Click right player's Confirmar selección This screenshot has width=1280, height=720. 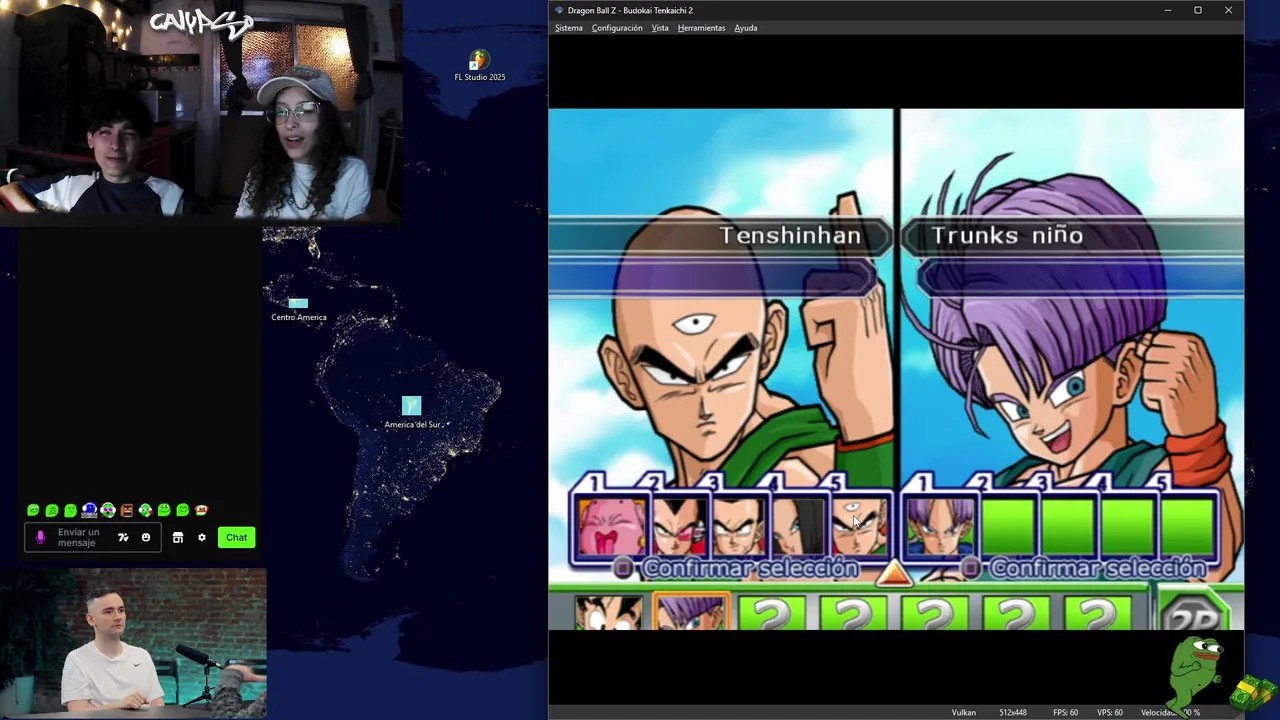coord(1097,568)
